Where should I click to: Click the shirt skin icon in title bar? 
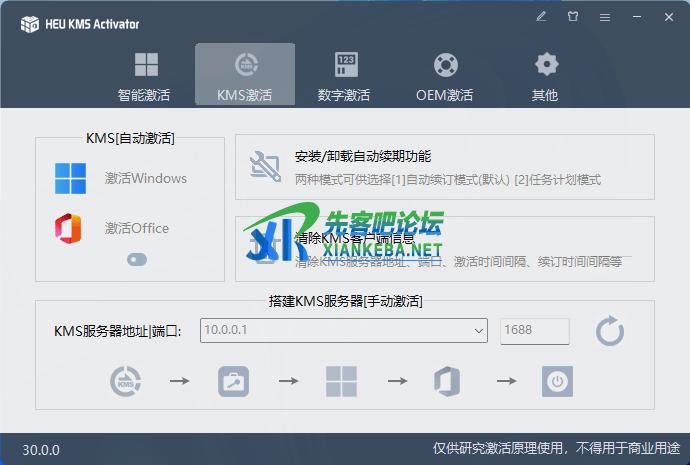click(x=573, y=17)
